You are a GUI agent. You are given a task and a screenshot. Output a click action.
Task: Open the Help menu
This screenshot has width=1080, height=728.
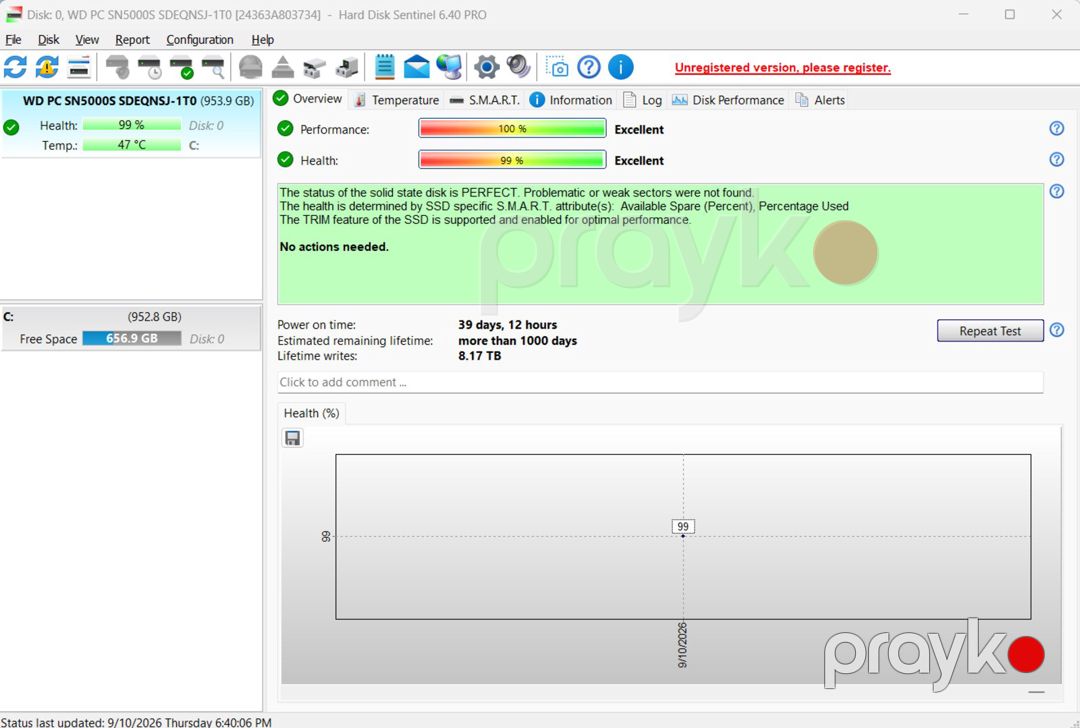[x=262, y=40]
